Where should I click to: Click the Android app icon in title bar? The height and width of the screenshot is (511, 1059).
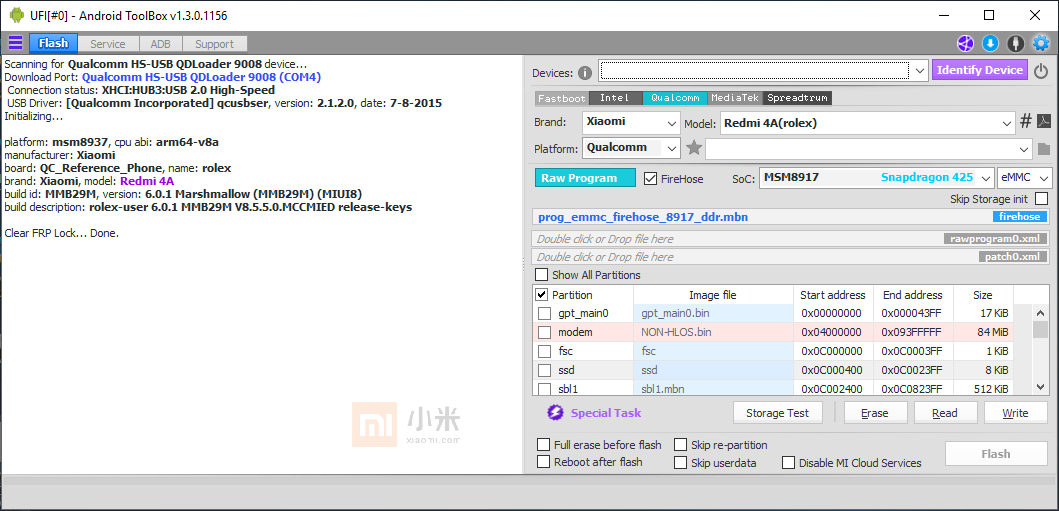click(x=16, y=15)
